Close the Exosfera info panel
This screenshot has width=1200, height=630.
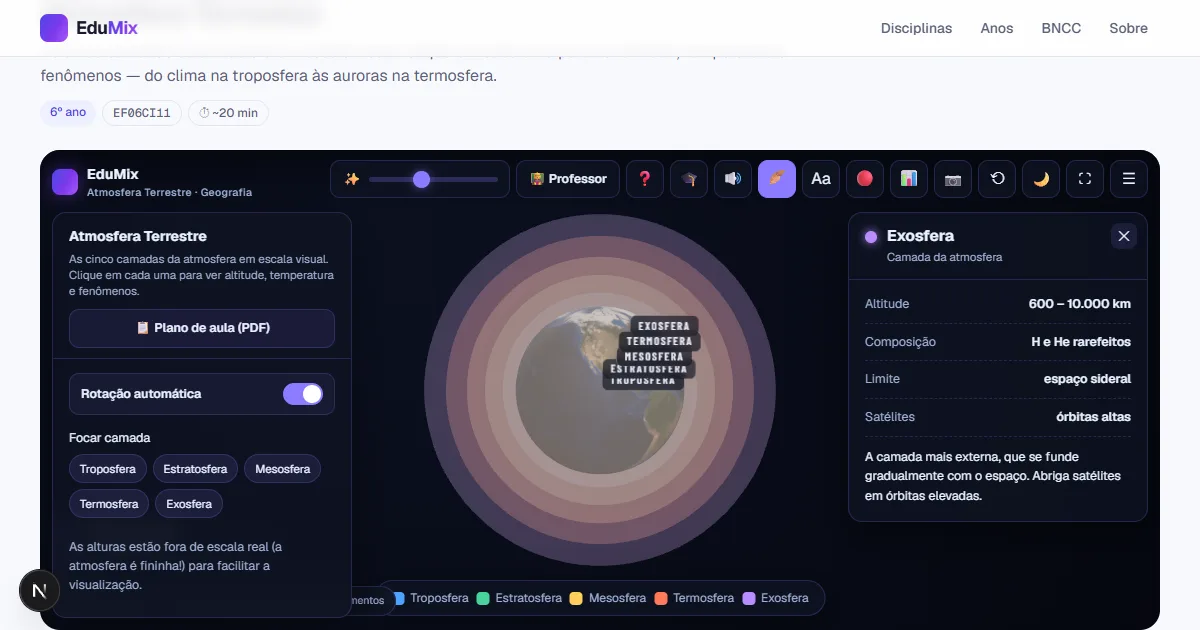coord(1124,236)
